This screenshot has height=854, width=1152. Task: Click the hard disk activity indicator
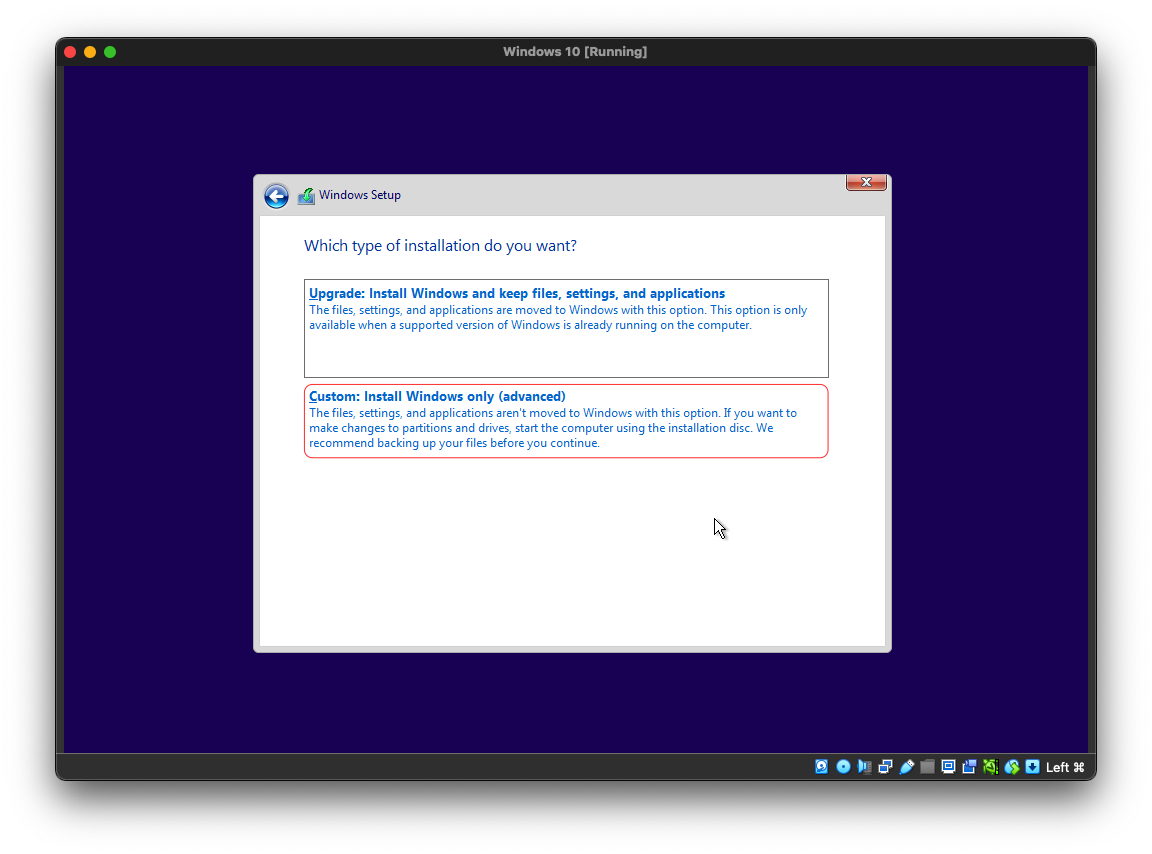822,767
